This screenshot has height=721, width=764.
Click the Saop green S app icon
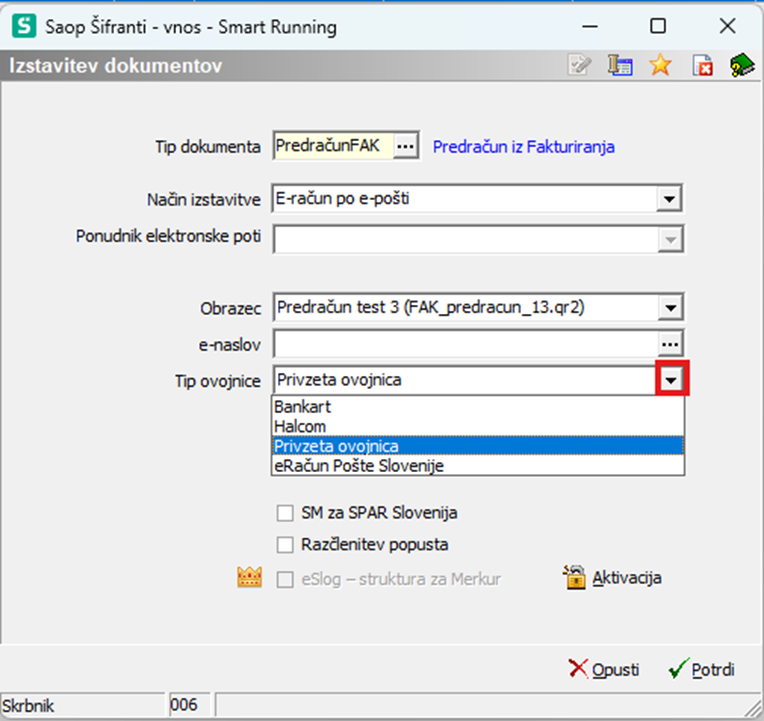click(24, 26)
